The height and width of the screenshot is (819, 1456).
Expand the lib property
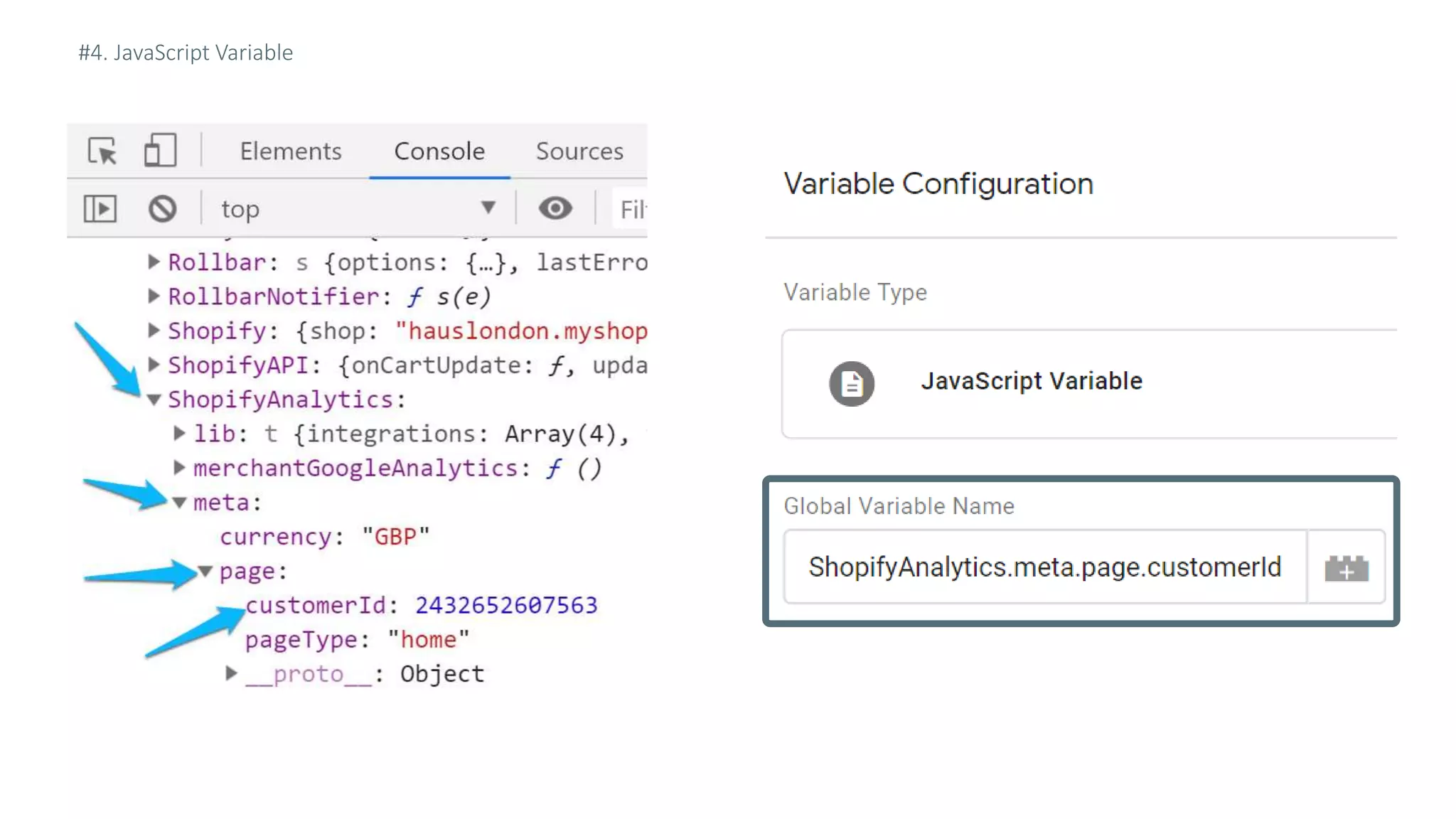pos(179,433)
